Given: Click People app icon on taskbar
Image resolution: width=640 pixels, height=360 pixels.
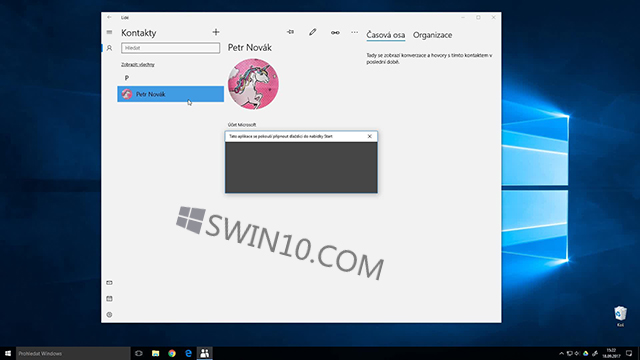Looking at the screenshot, I should coord(204,353).
